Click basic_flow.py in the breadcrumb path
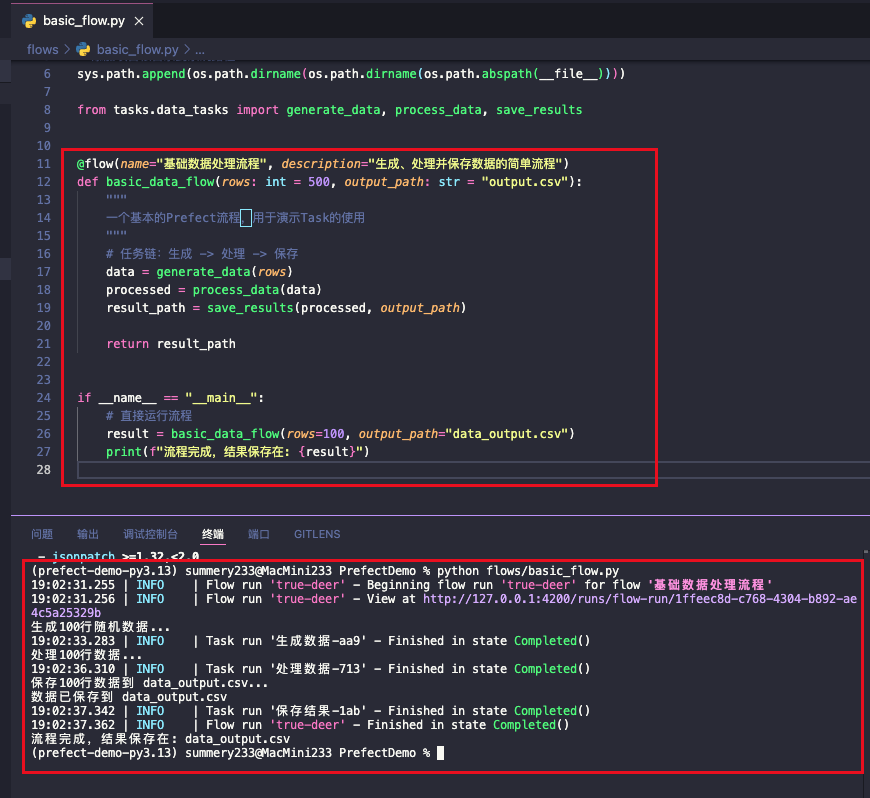Viewport: 870px width, 798px height. tap(137, 49)
